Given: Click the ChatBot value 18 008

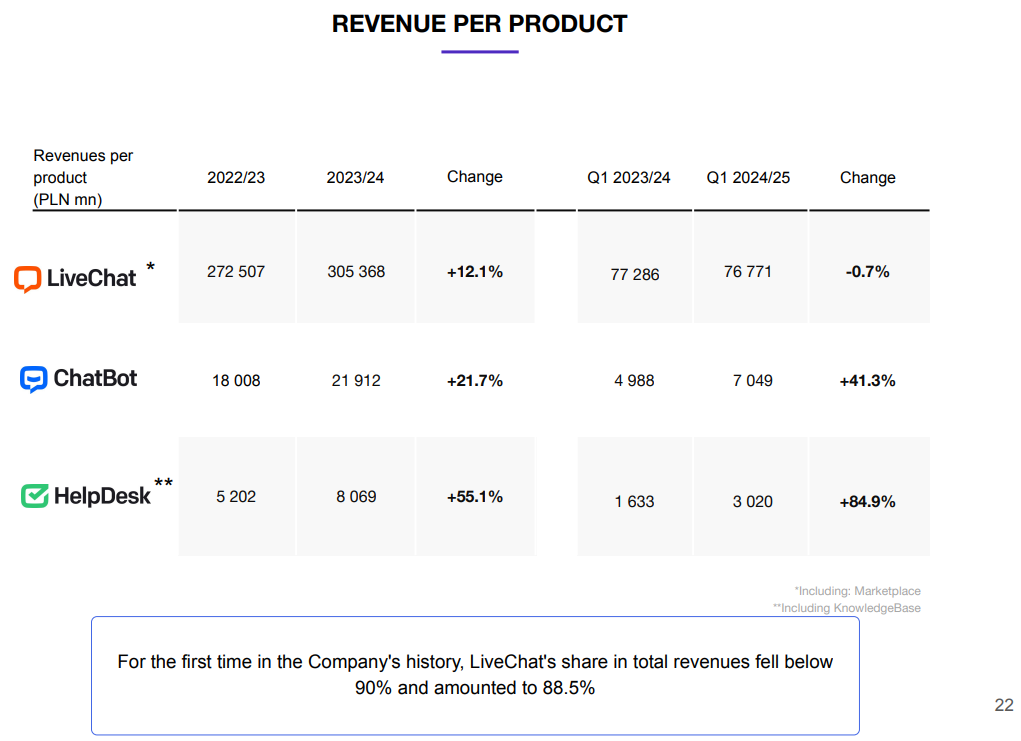Looking at the screenshot, I should (x=236, y=380).
